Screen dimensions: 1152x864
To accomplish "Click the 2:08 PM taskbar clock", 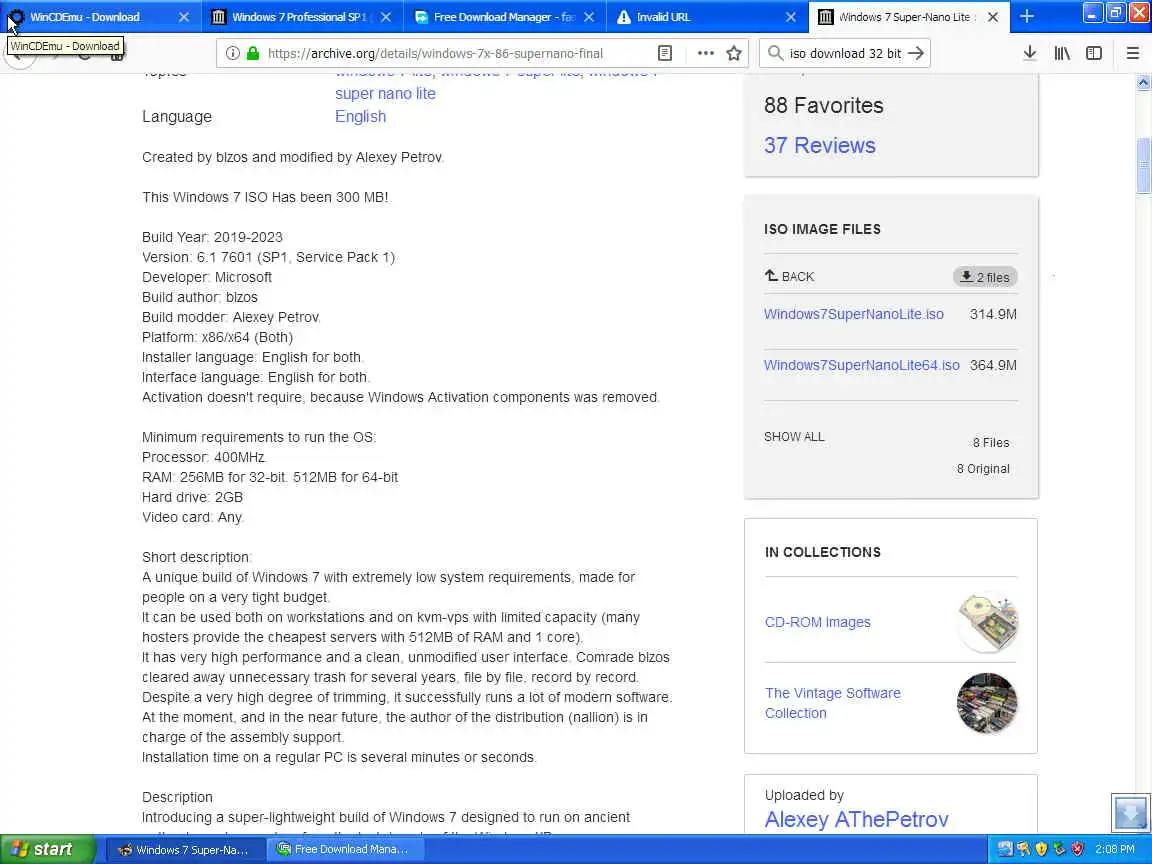I will (x=1114, y=849).
